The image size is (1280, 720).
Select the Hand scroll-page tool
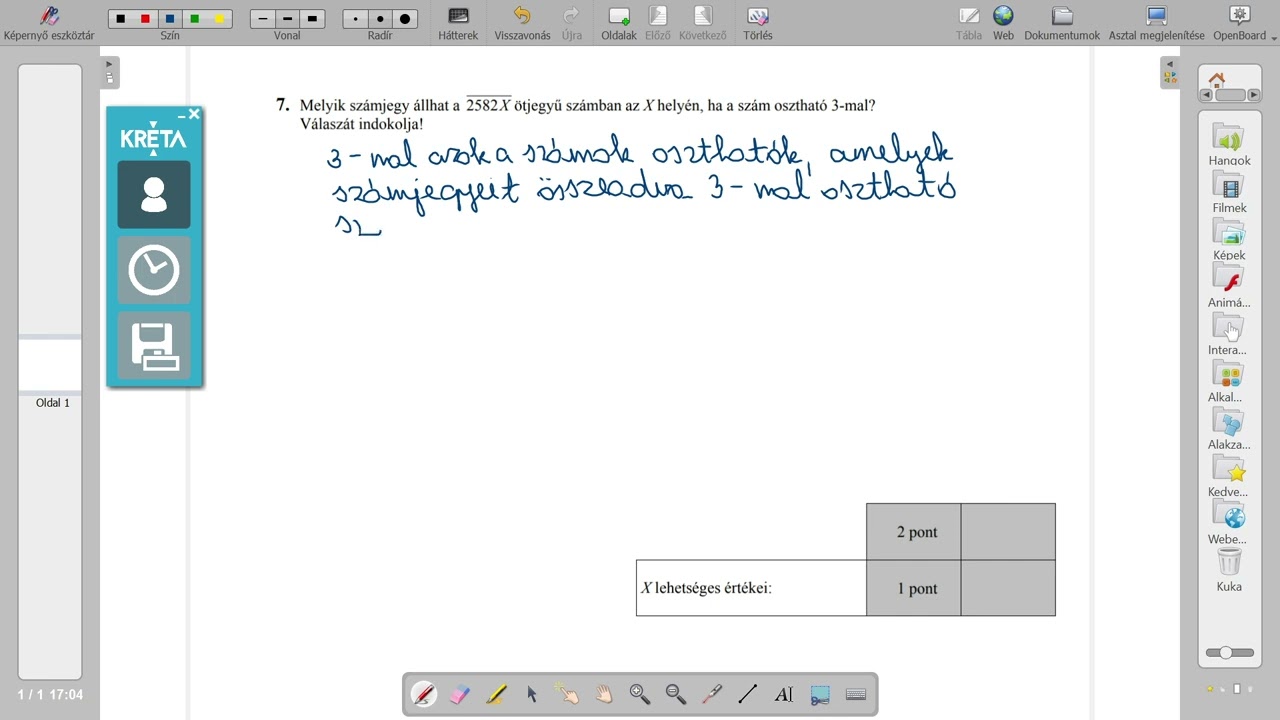pyautogui.click(x=604, y=694)
